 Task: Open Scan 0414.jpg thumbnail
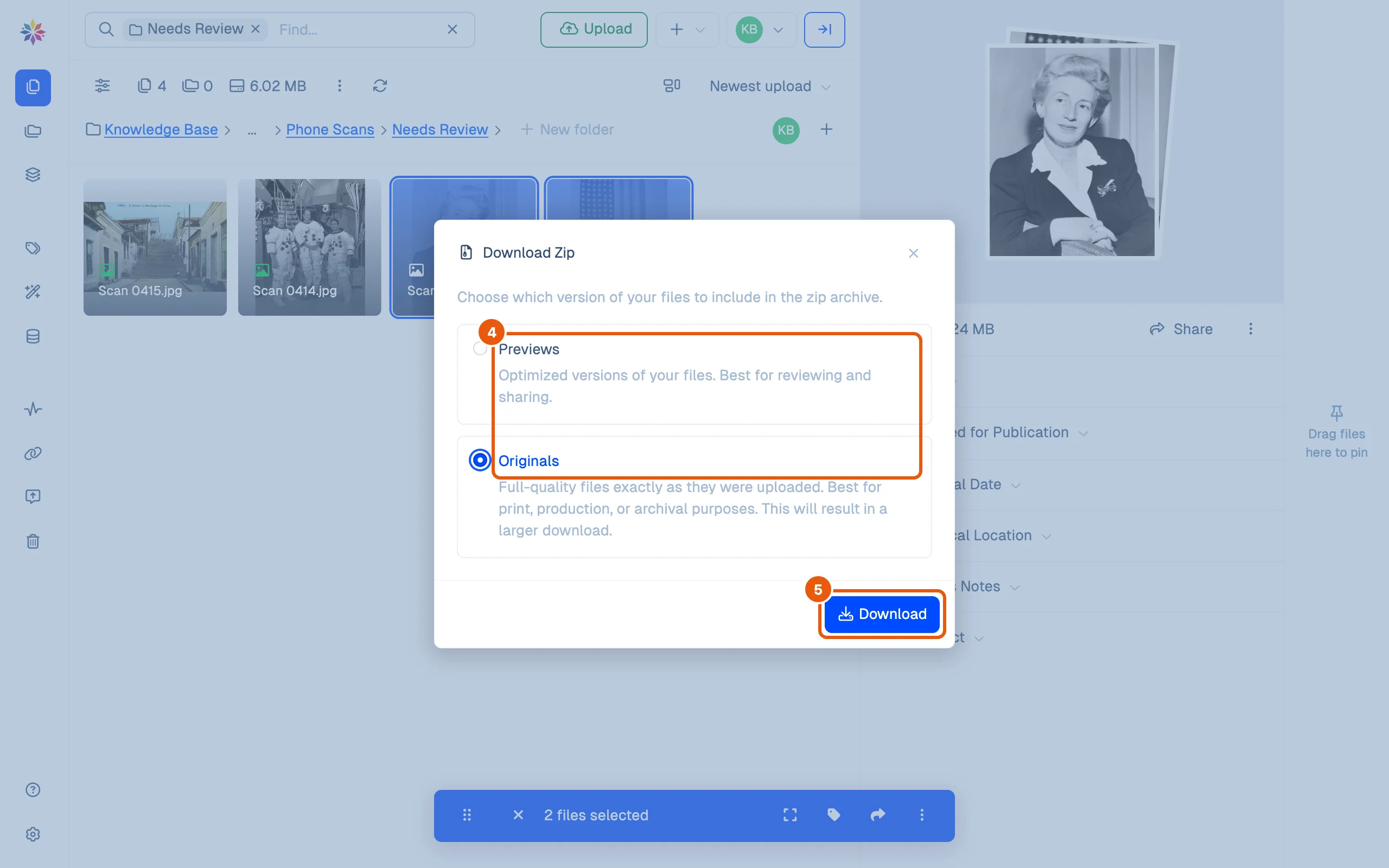[x=309, y=247]
